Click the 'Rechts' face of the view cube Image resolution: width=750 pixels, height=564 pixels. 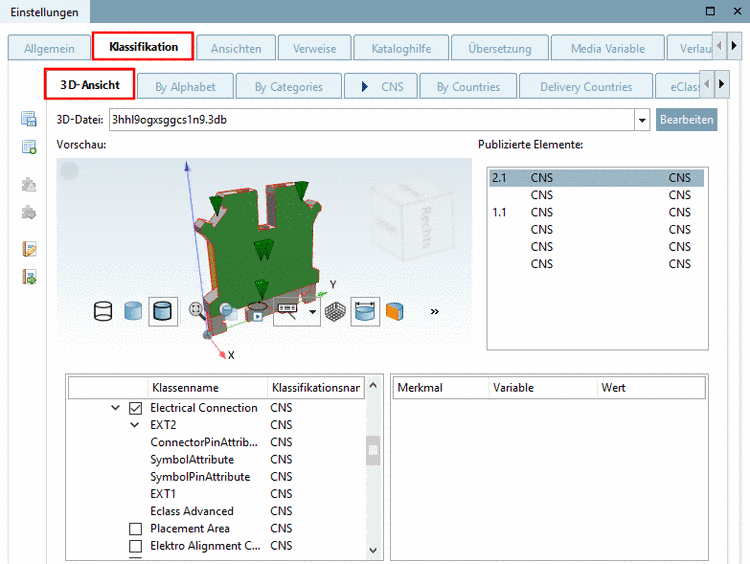pyautogui.click(x=426, y=227)
